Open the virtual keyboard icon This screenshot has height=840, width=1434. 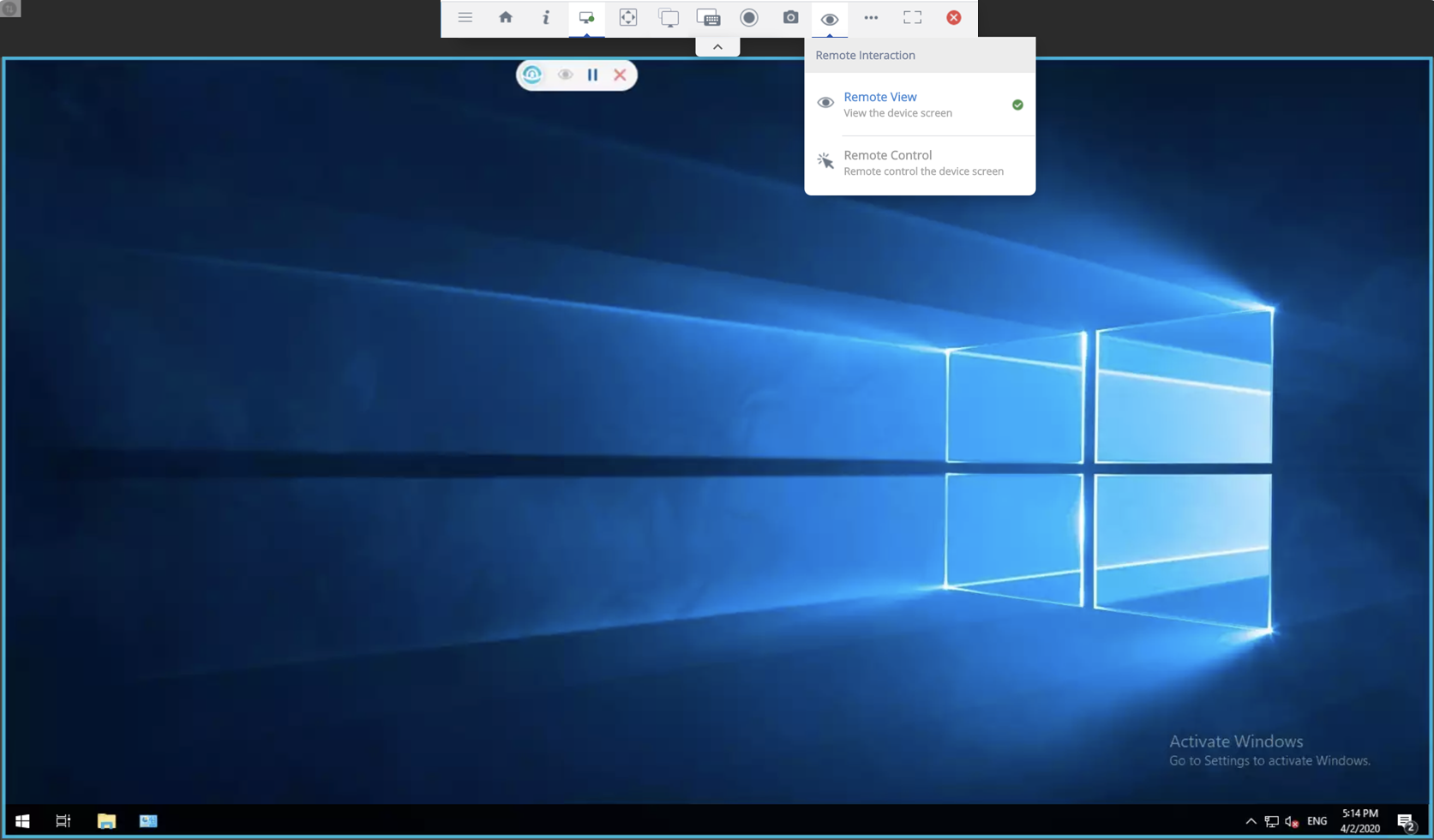pos(708,17)
